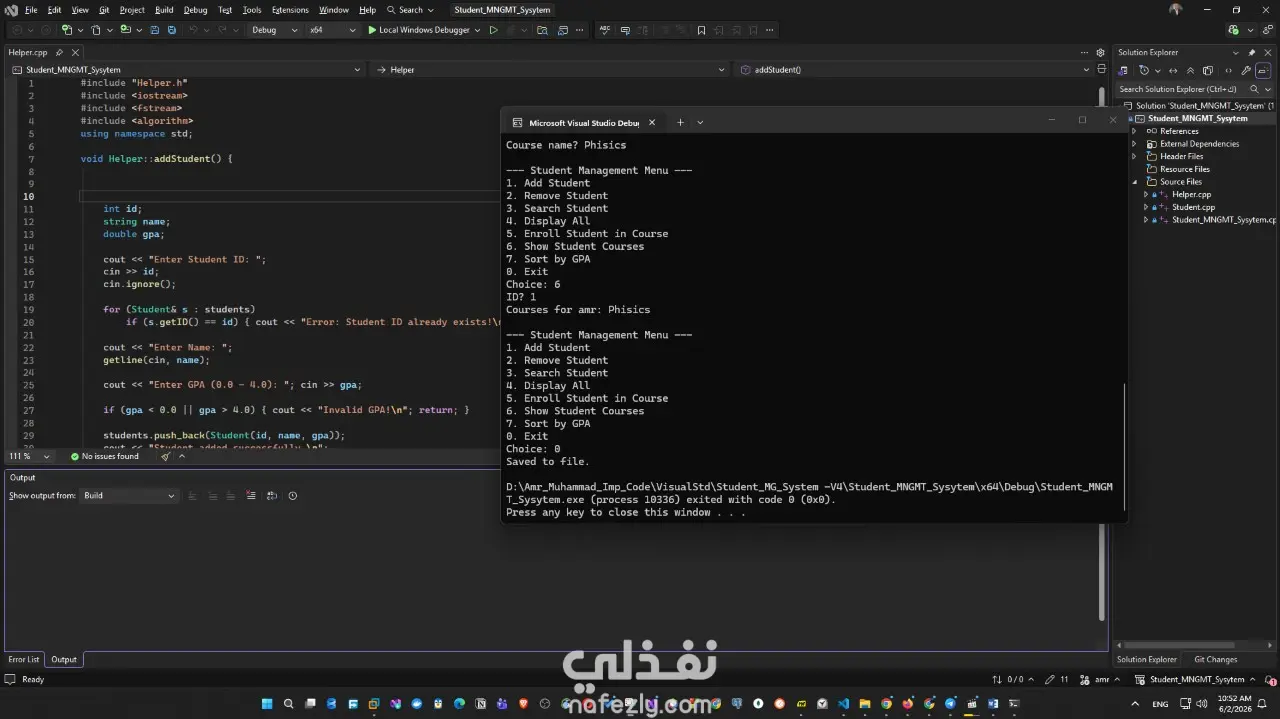
Task: Select Student.cpp in Solution Explorer
Action: click(1193, 207)
